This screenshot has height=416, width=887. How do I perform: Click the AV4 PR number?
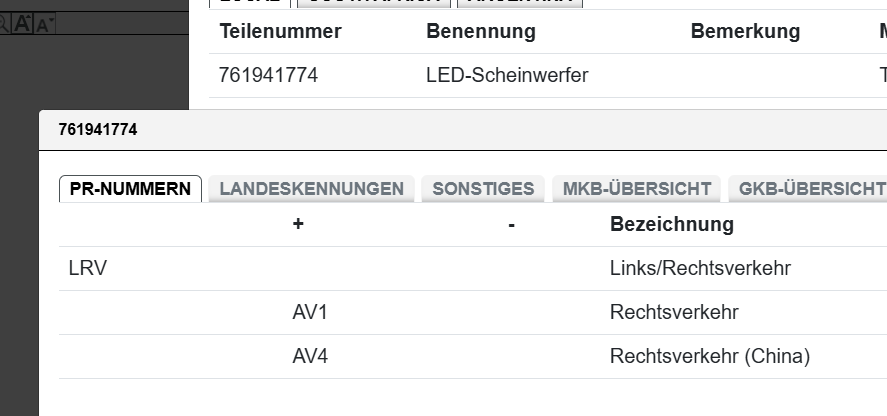pos(310,356)
